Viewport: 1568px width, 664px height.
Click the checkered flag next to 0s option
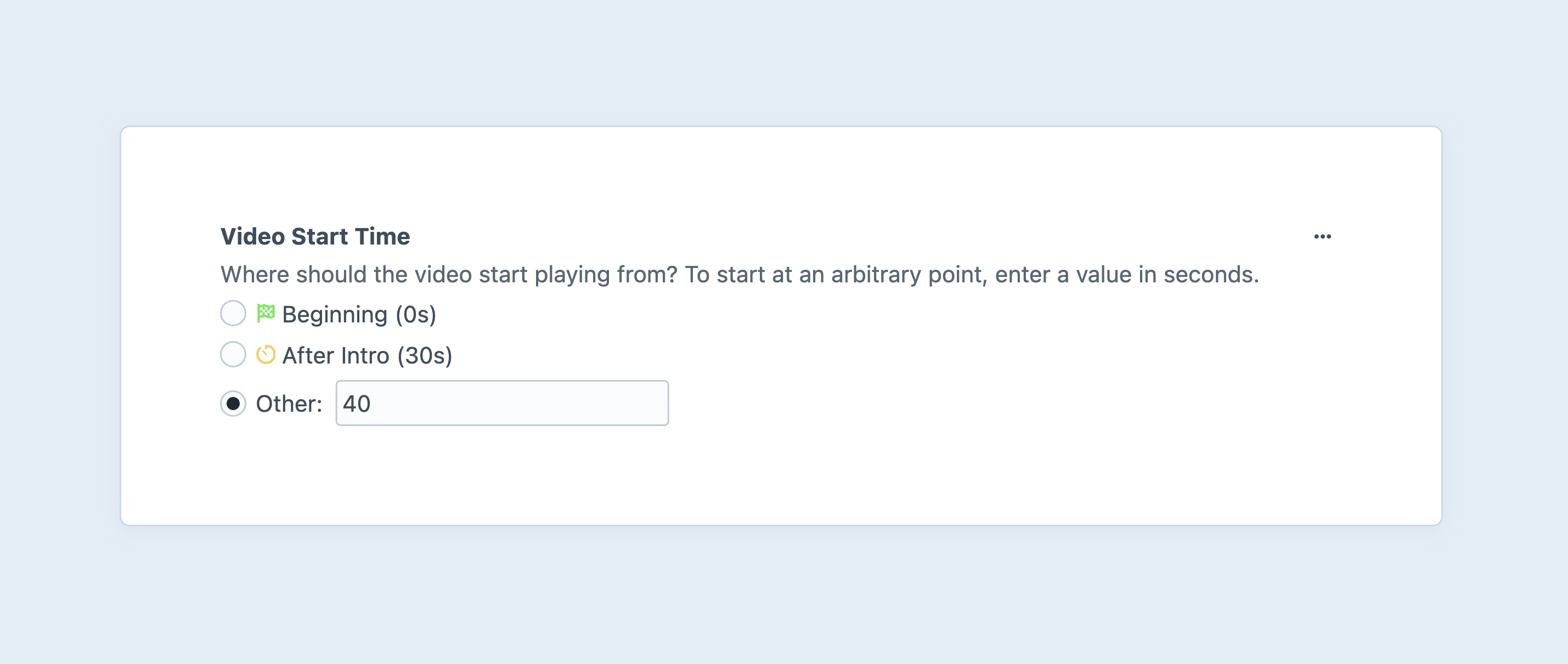(x=266, y=313)
